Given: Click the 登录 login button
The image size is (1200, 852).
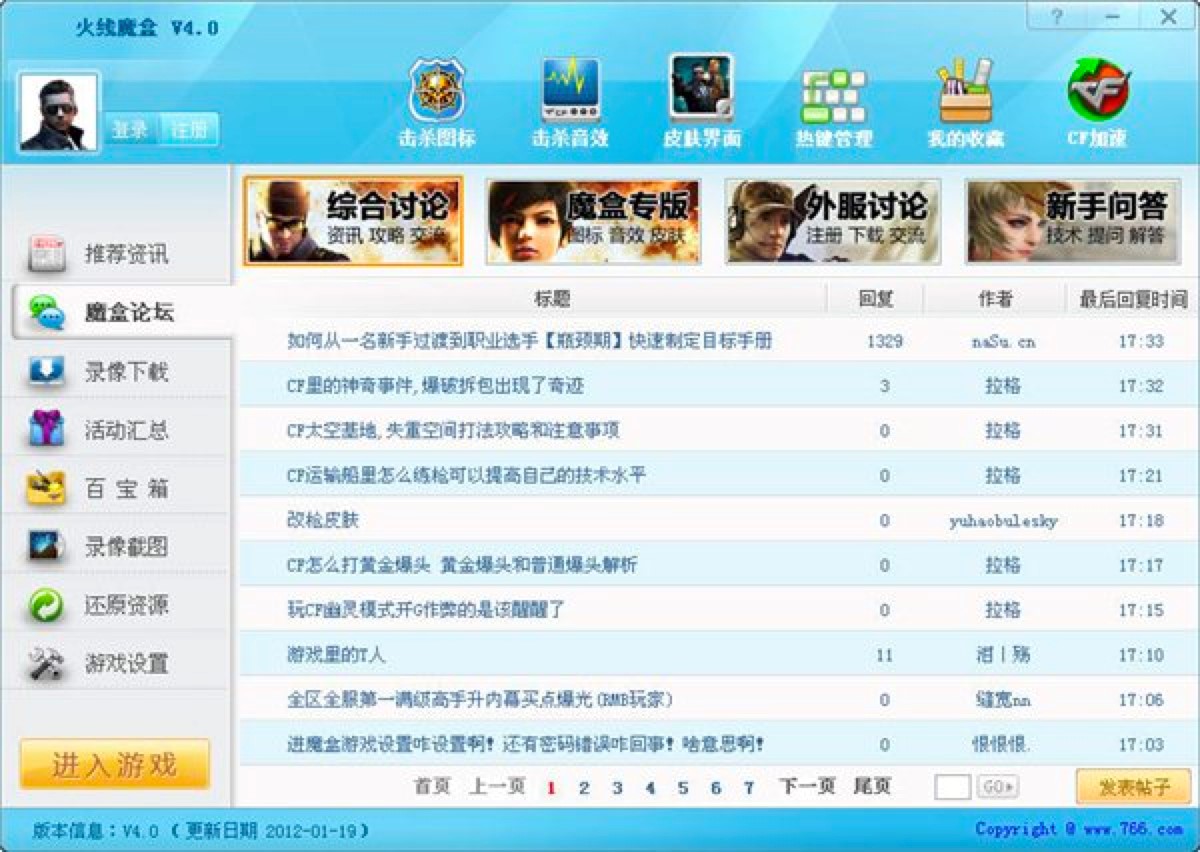Looking at the screenshot, I should point(130,130).
